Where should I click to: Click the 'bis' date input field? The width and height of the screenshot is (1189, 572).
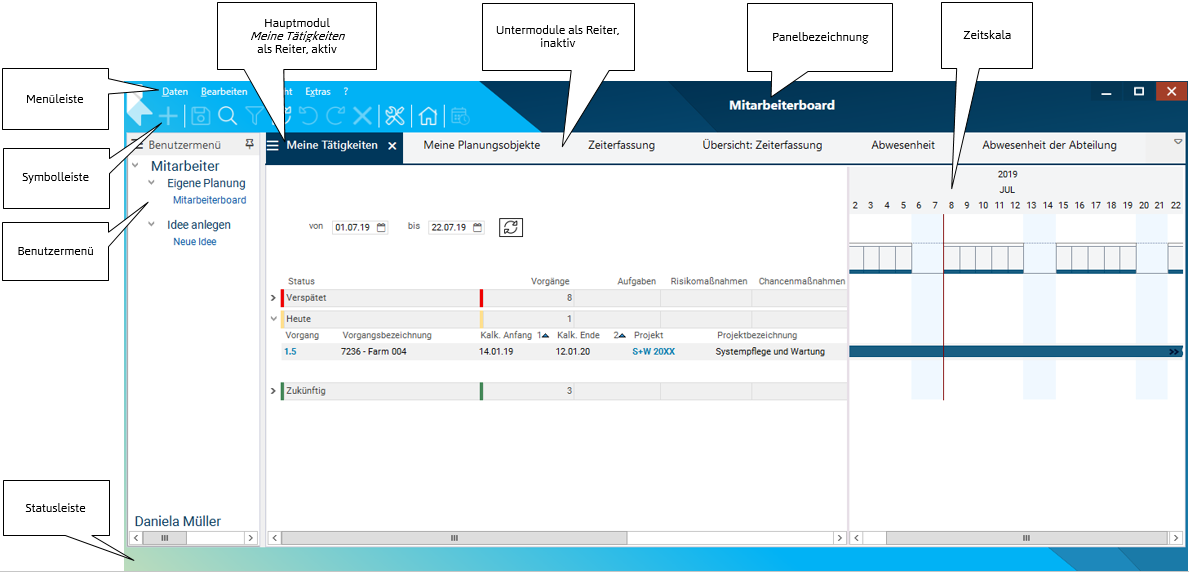pos(450,227)
